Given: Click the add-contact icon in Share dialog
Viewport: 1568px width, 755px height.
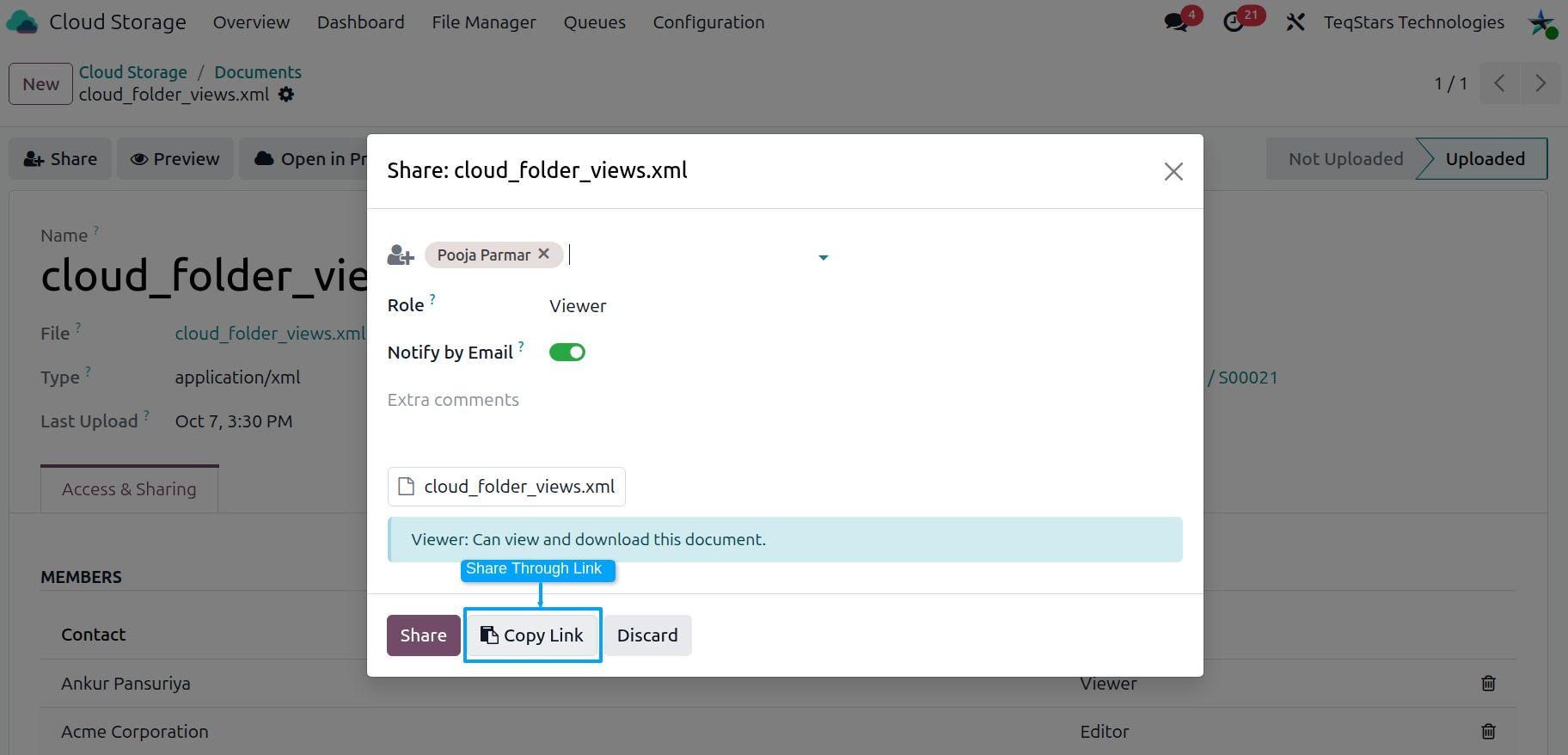Looking at the screenshot, I should (401, 255).
